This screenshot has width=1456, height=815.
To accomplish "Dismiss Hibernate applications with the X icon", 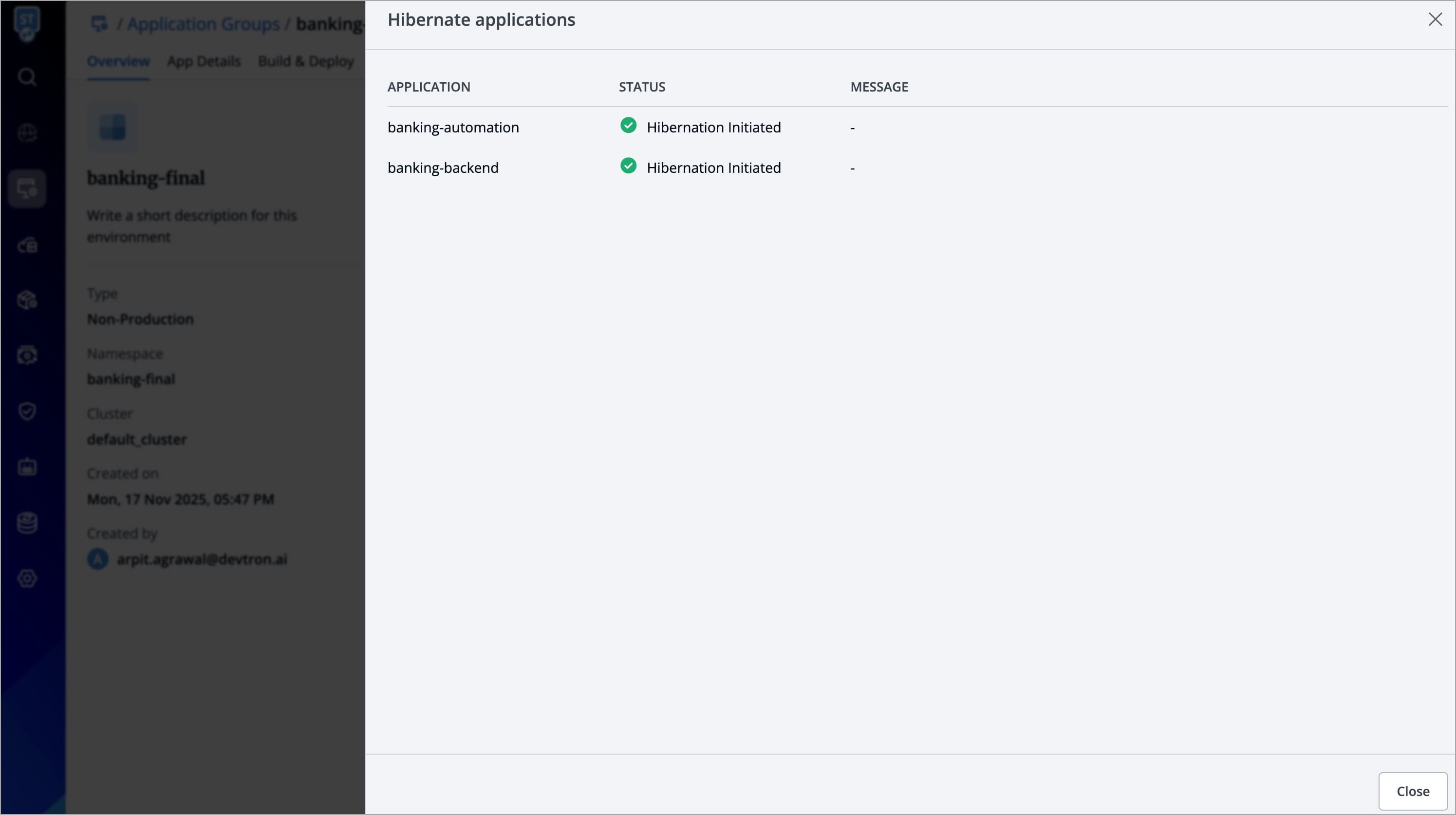I will click(x=1435, y=20).
